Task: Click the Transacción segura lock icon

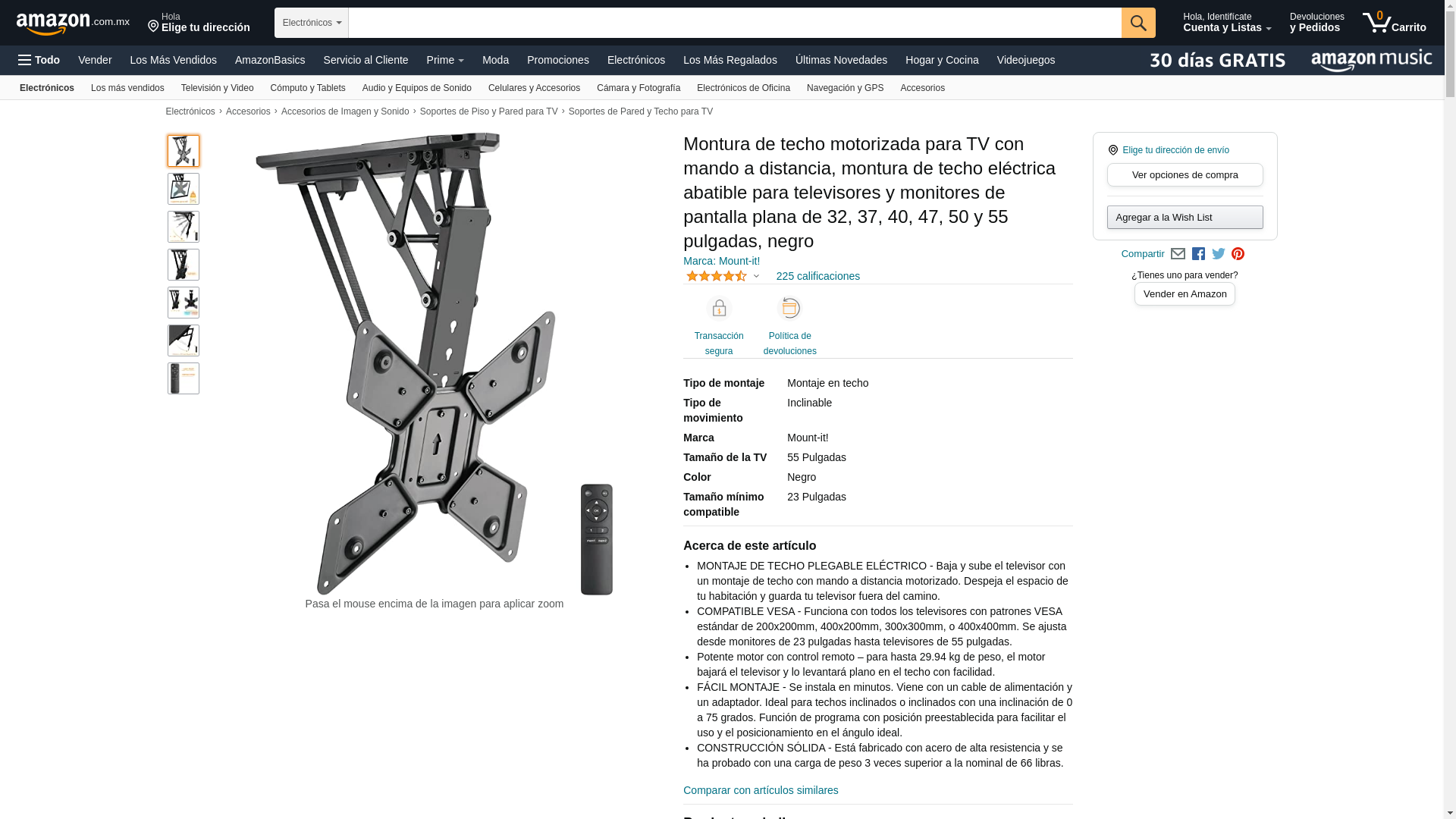Action: [719, 308]
